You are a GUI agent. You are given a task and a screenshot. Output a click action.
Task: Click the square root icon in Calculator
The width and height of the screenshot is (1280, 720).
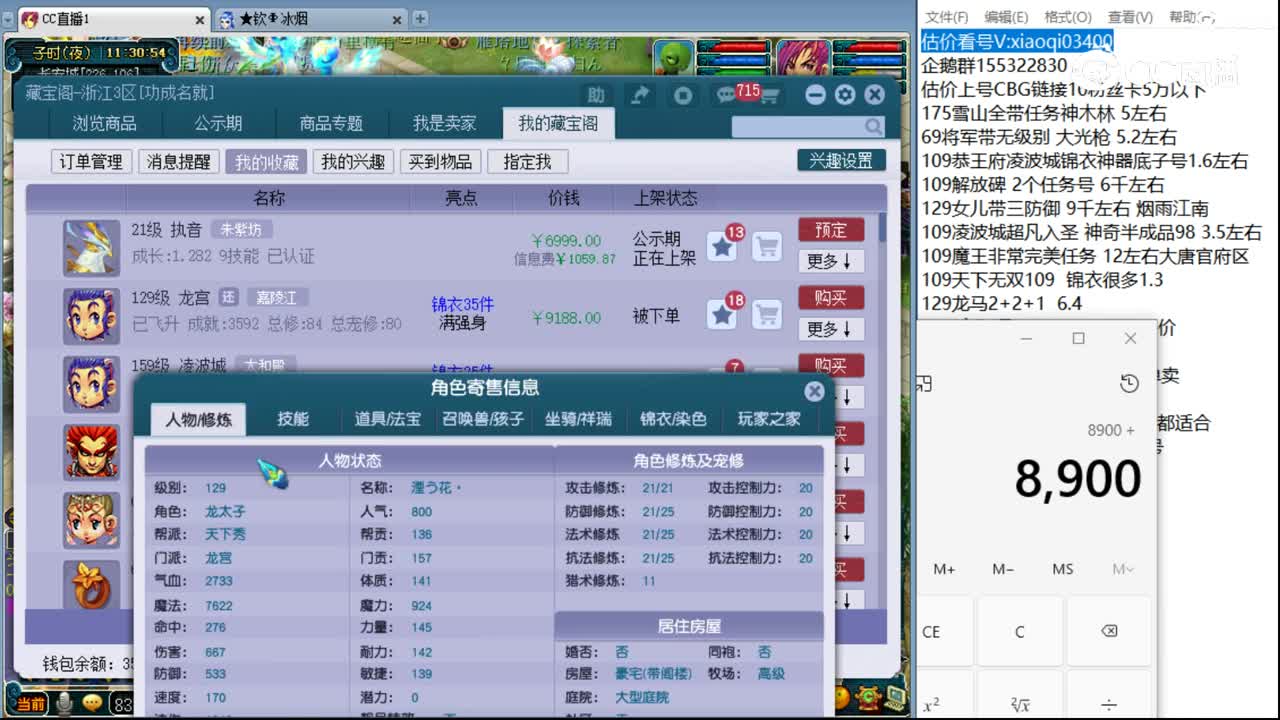[x=1020, y=703]
